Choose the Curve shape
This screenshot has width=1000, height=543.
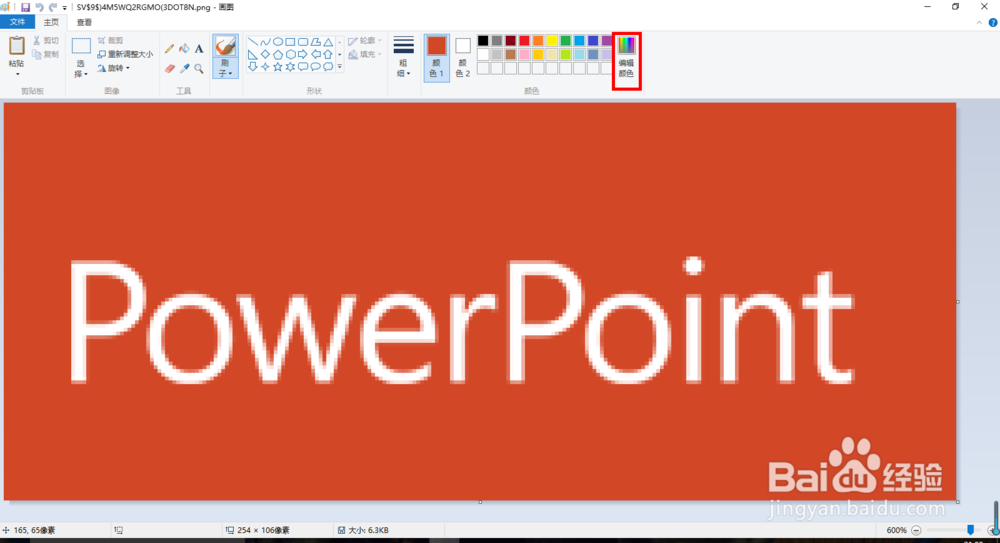(x=265, y=42)
